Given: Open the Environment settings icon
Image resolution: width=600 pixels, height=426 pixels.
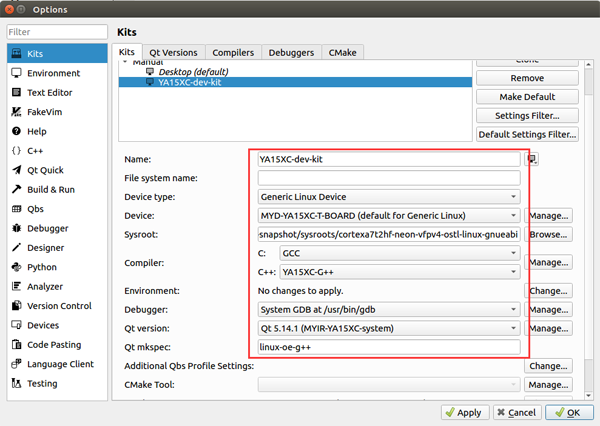Looking at the screenshot, I should (x=16, y=73).
